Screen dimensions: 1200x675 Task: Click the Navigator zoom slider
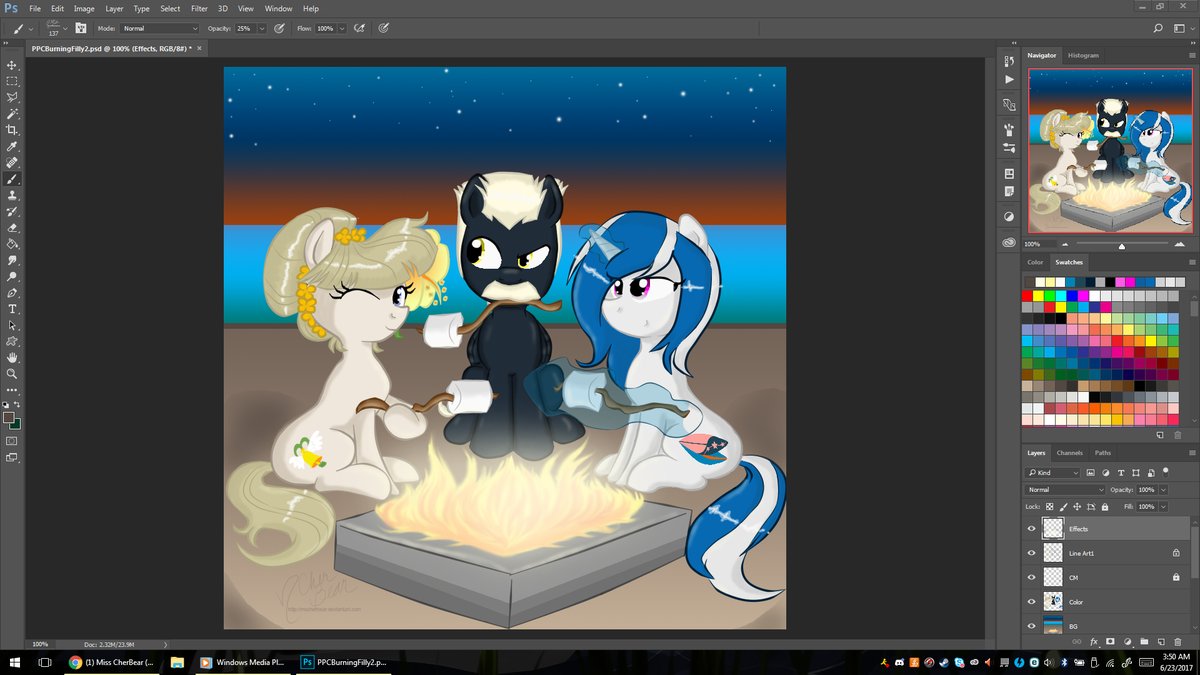click(1121, 244)
